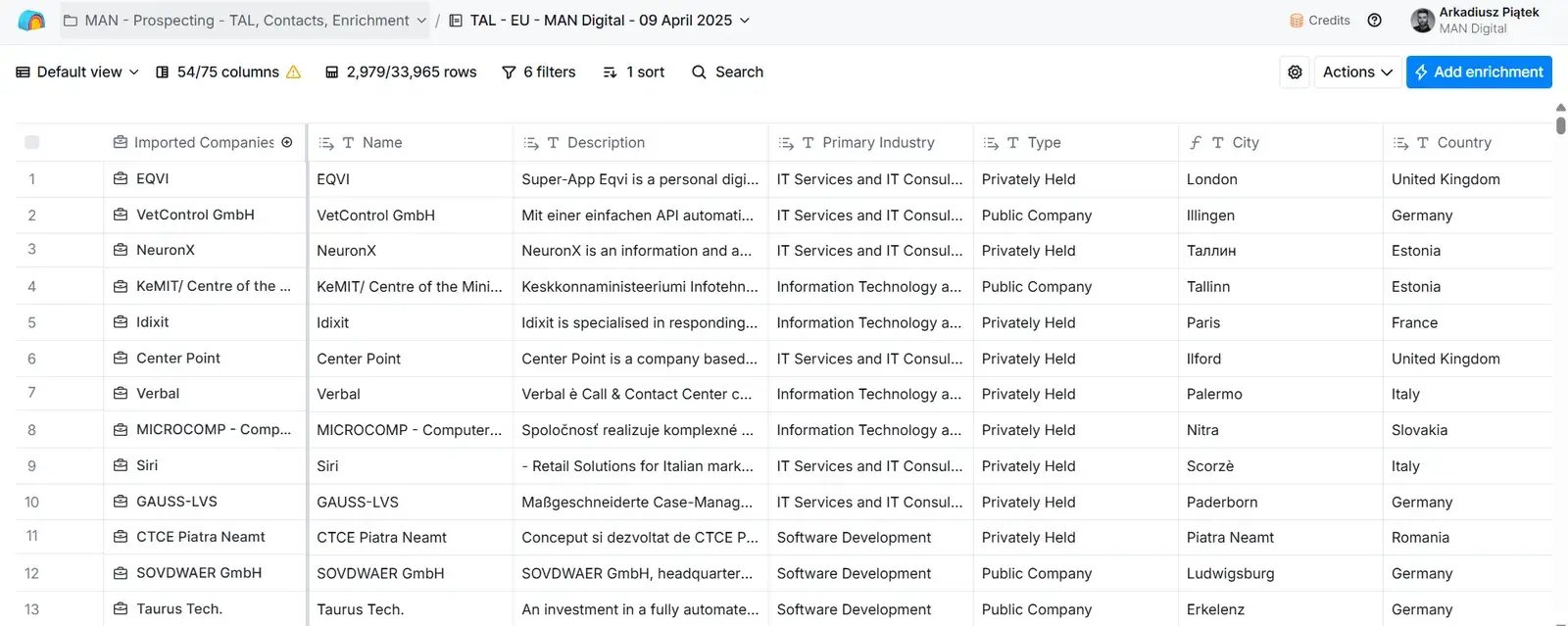Click the briefcase icon next to GAUSS-LVS

coord(121,501)
